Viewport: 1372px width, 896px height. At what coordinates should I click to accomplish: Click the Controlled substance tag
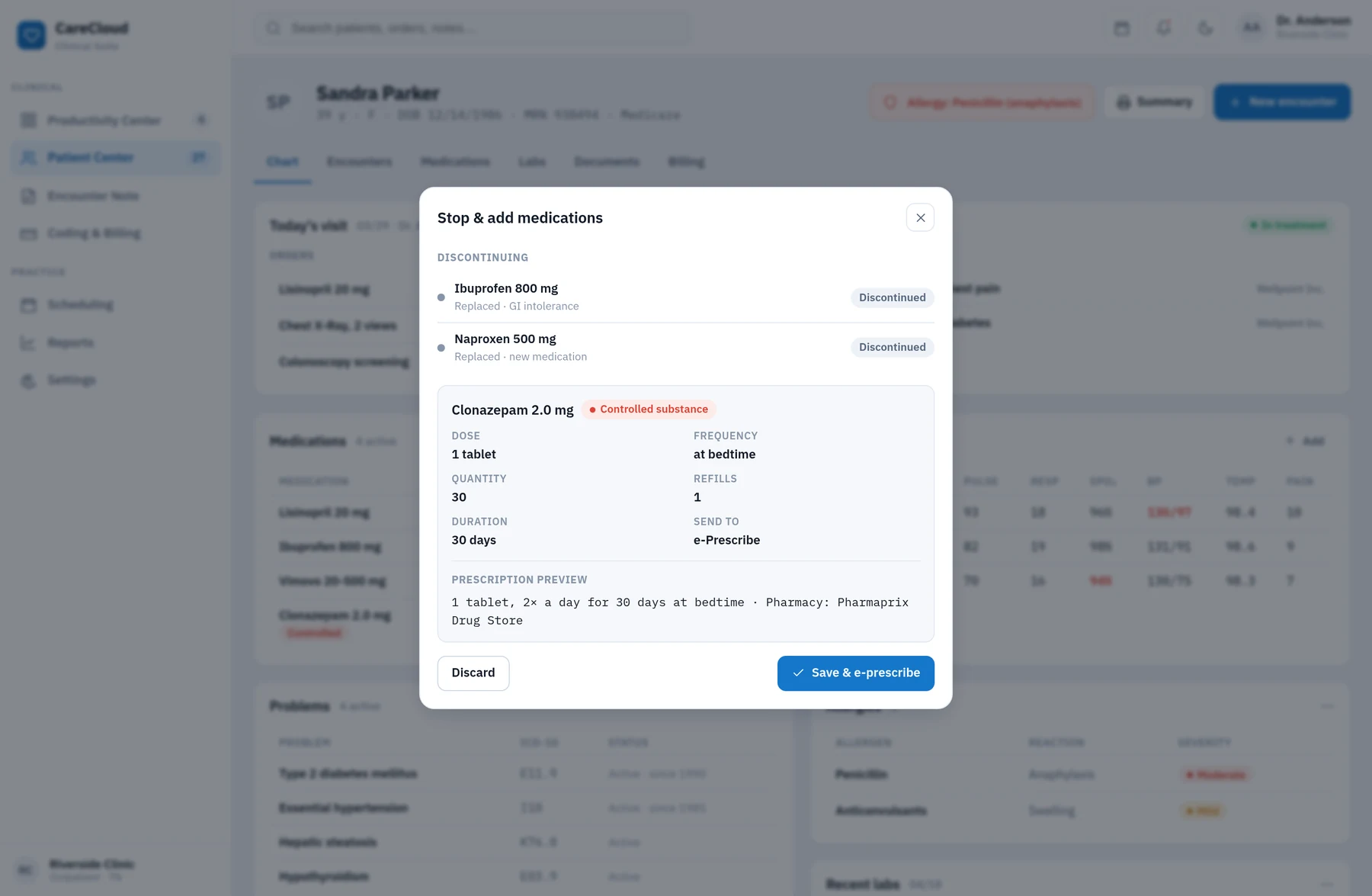649,409
